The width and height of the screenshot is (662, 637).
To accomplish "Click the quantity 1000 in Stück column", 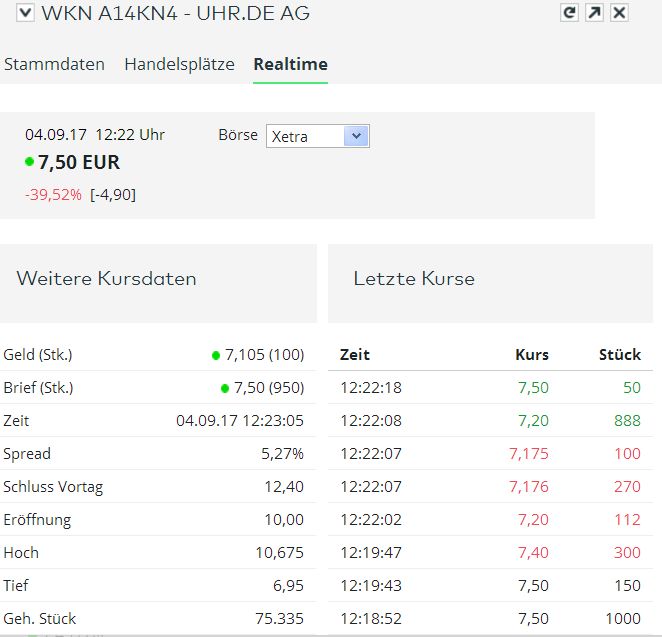I will point(623,618).
